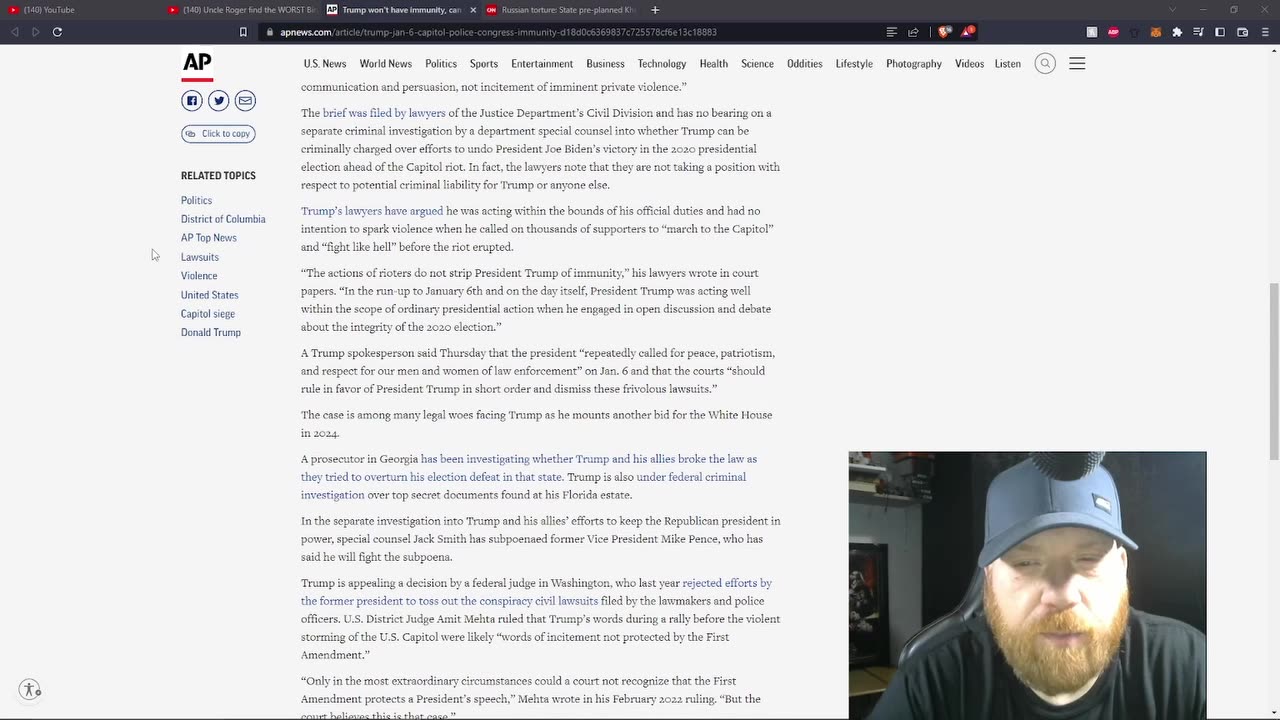Image resolution: width=1280 pixels, height=720 pixels.
Task: Switch to the Russian torture CNN tab
Action: [x=560, y=10]
